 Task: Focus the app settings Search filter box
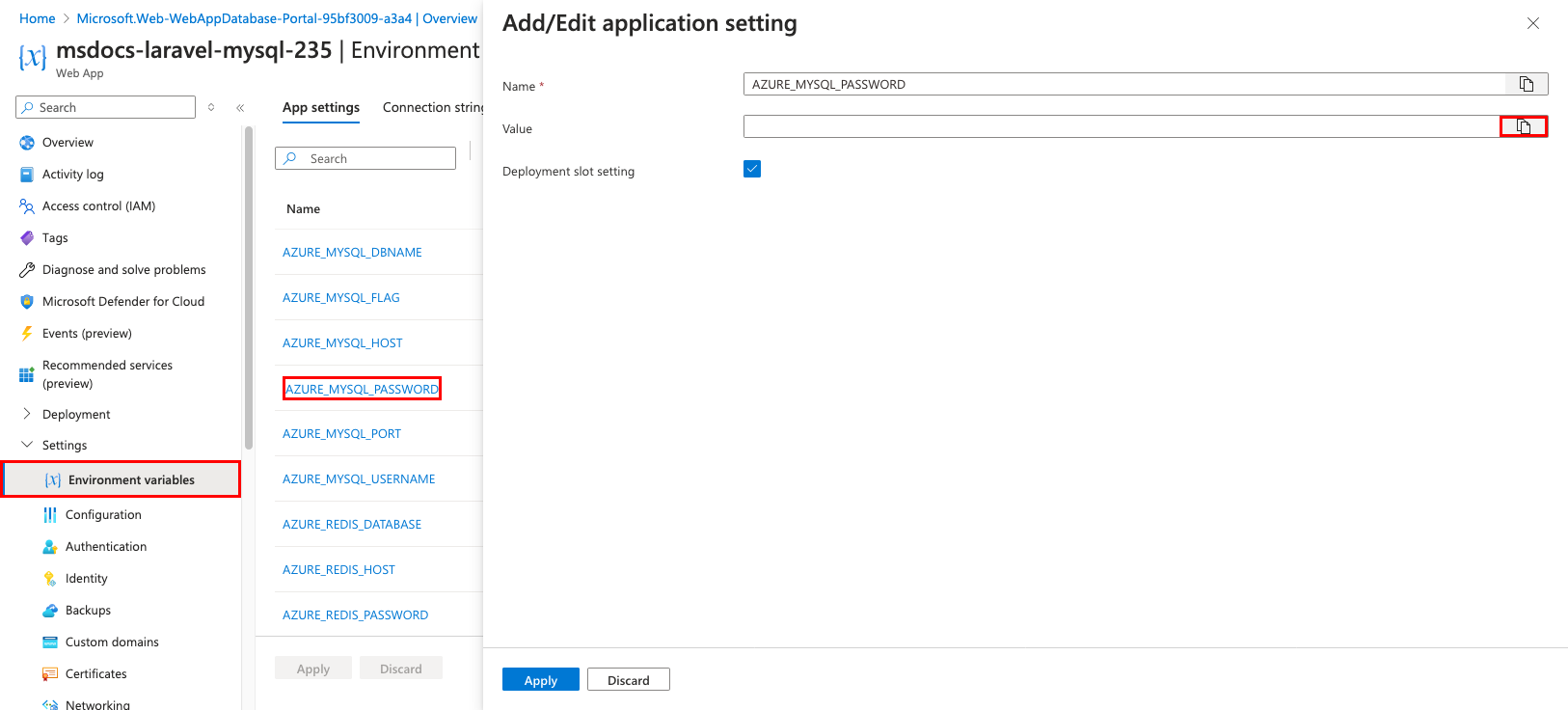point(365,158)
